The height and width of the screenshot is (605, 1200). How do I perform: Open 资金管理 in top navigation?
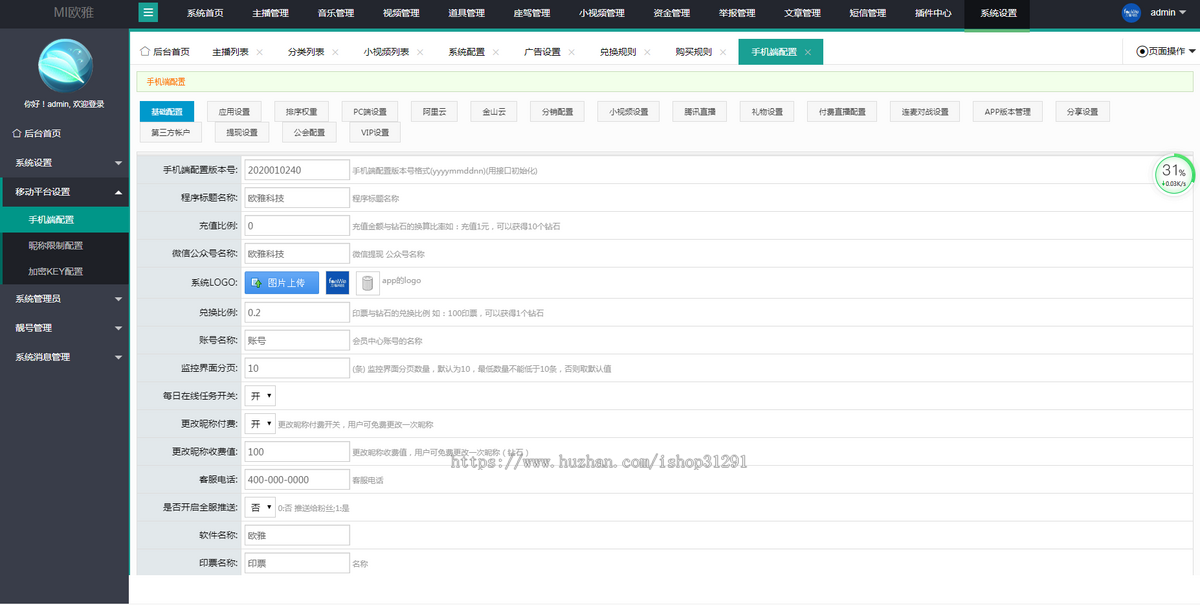tap(671, 13)
